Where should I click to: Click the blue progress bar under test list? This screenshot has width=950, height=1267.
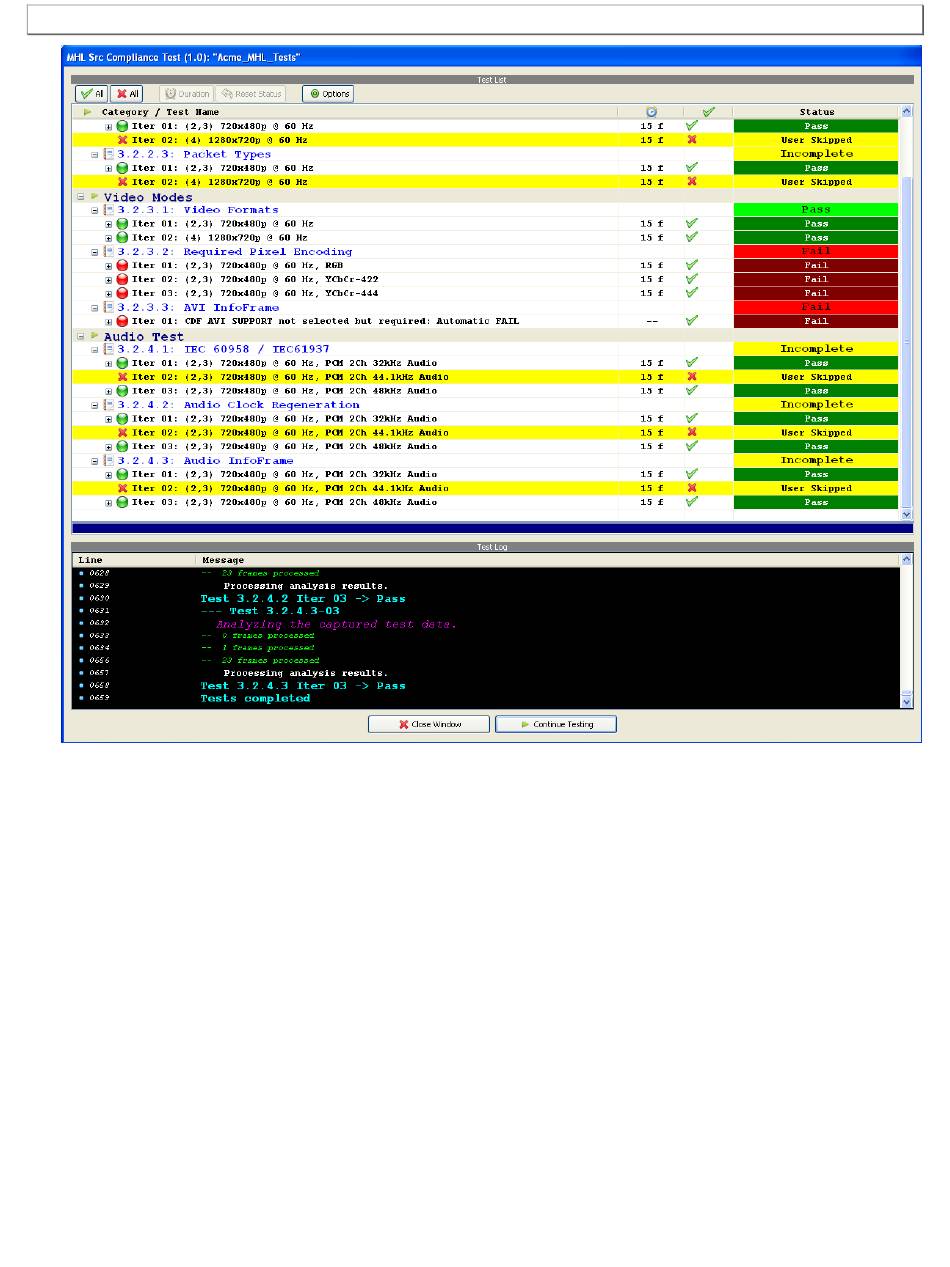(x=491, y=528)
